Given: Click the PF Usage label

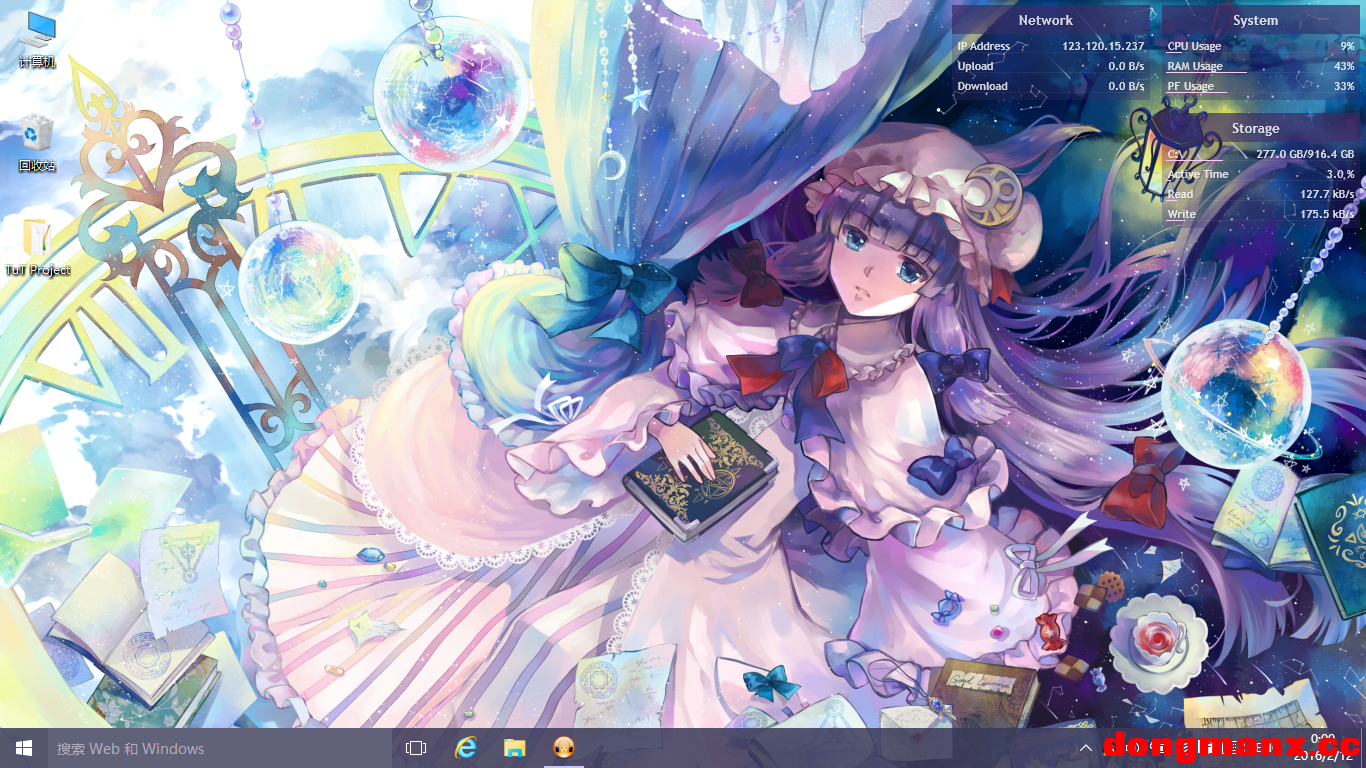Looking at the screenshot, I should click(1190, 86).
